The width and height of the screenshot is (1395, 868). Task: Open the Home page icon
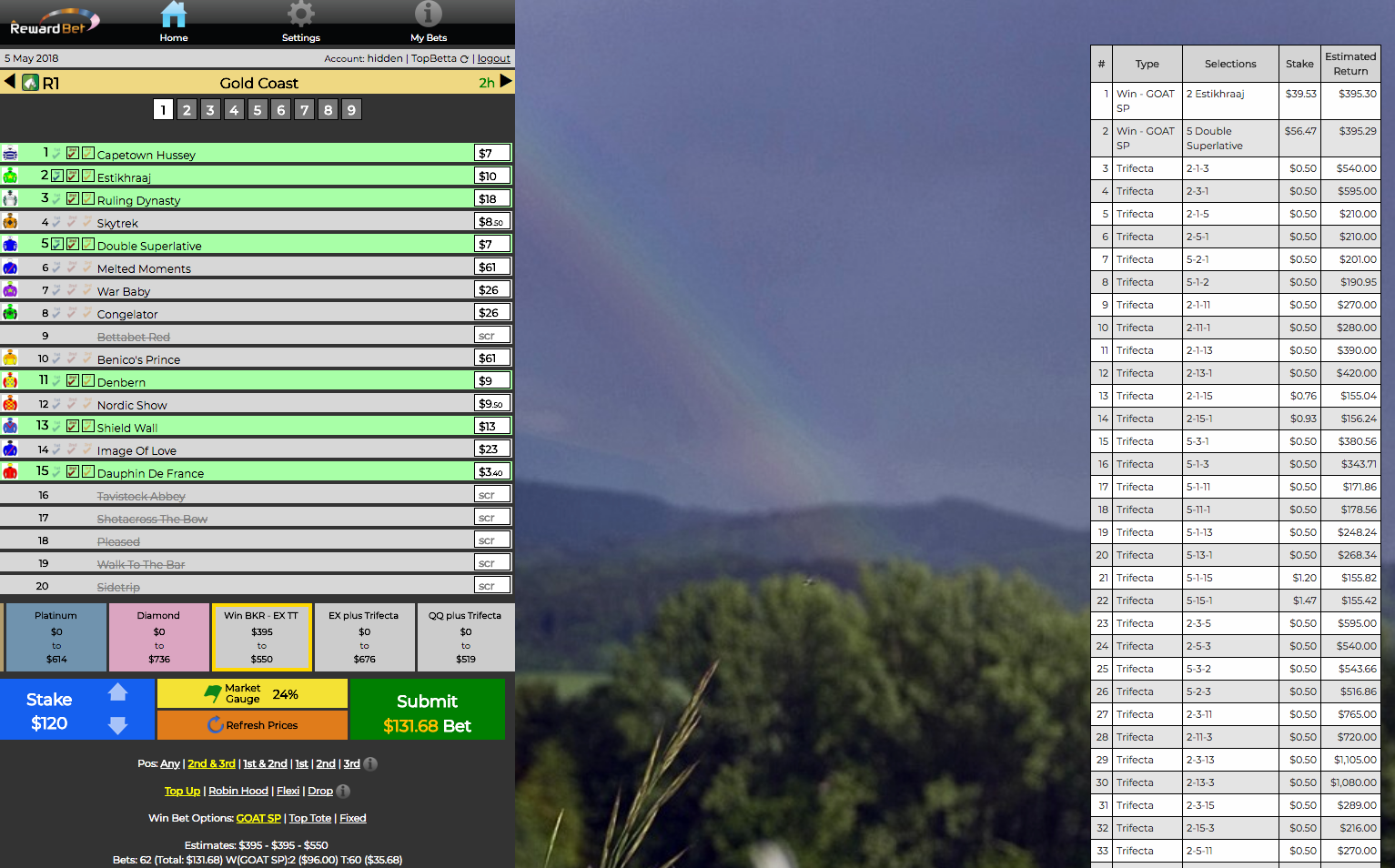pyautogui.click(x=173, y=15)
